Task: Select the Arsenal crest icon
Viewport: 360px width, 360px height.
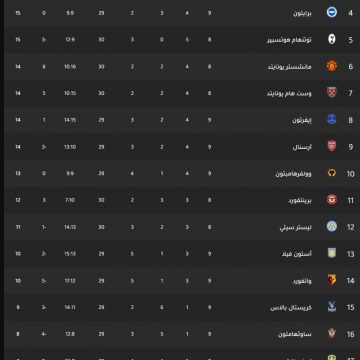Action: click(x=332, y=146)
